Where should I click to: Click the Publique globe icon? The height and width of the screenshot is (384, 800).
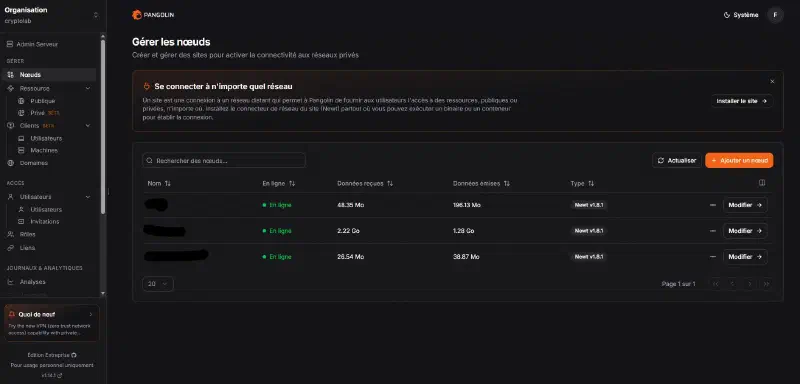coord(21,101)
